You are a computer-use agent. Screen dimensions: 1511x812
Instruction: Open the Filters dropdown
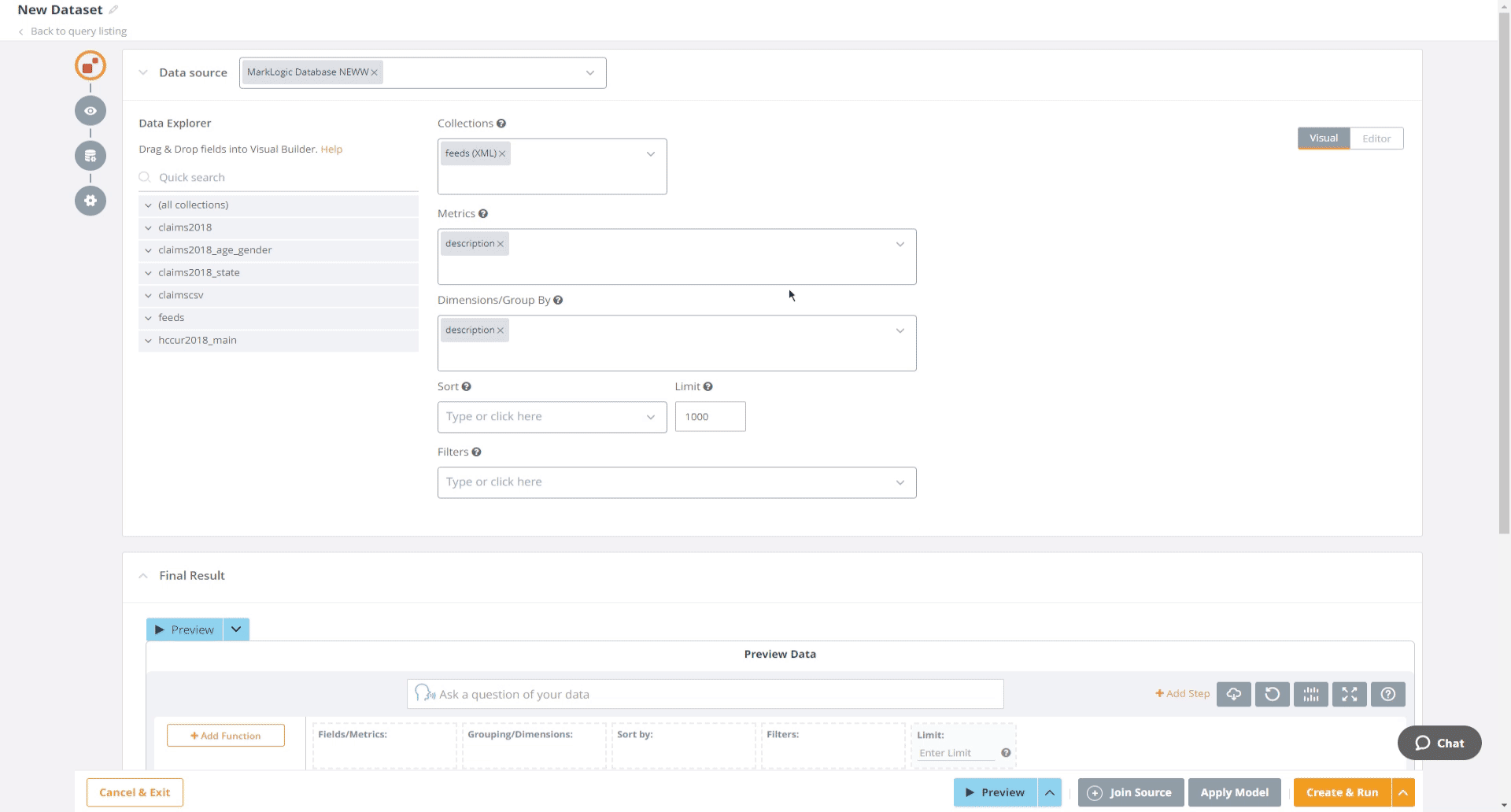(676, 482)
